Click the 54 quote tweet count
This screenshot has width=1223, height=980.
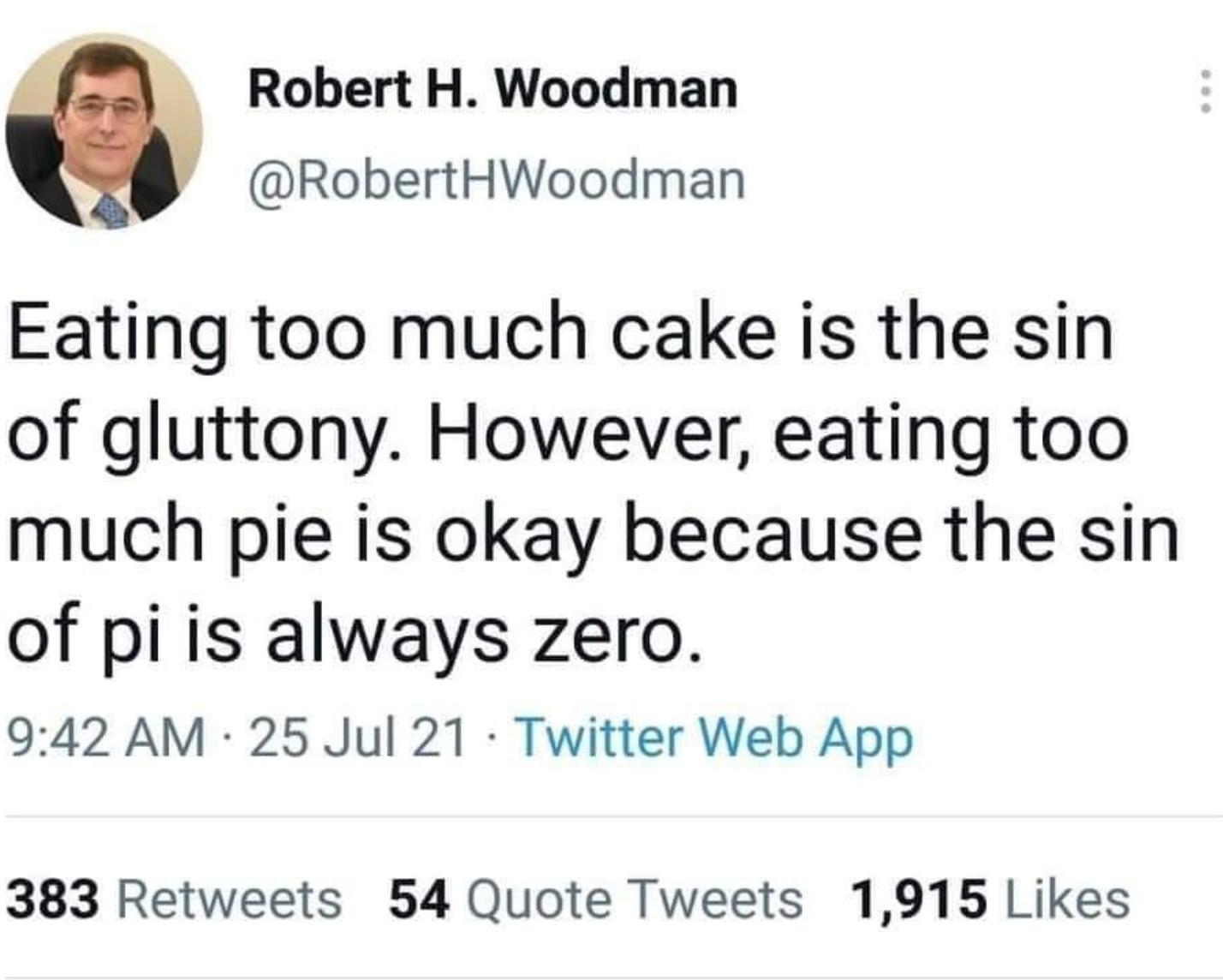pyautogui.click(x=419, y=899)
